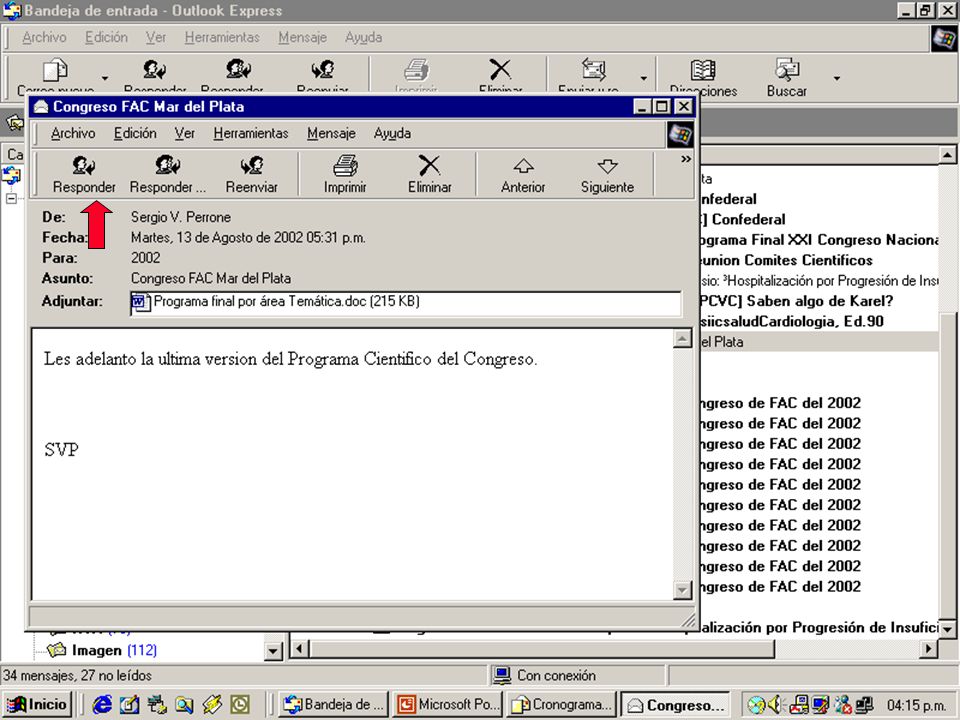Click scroll down arrow in message body

coord(682,590)
